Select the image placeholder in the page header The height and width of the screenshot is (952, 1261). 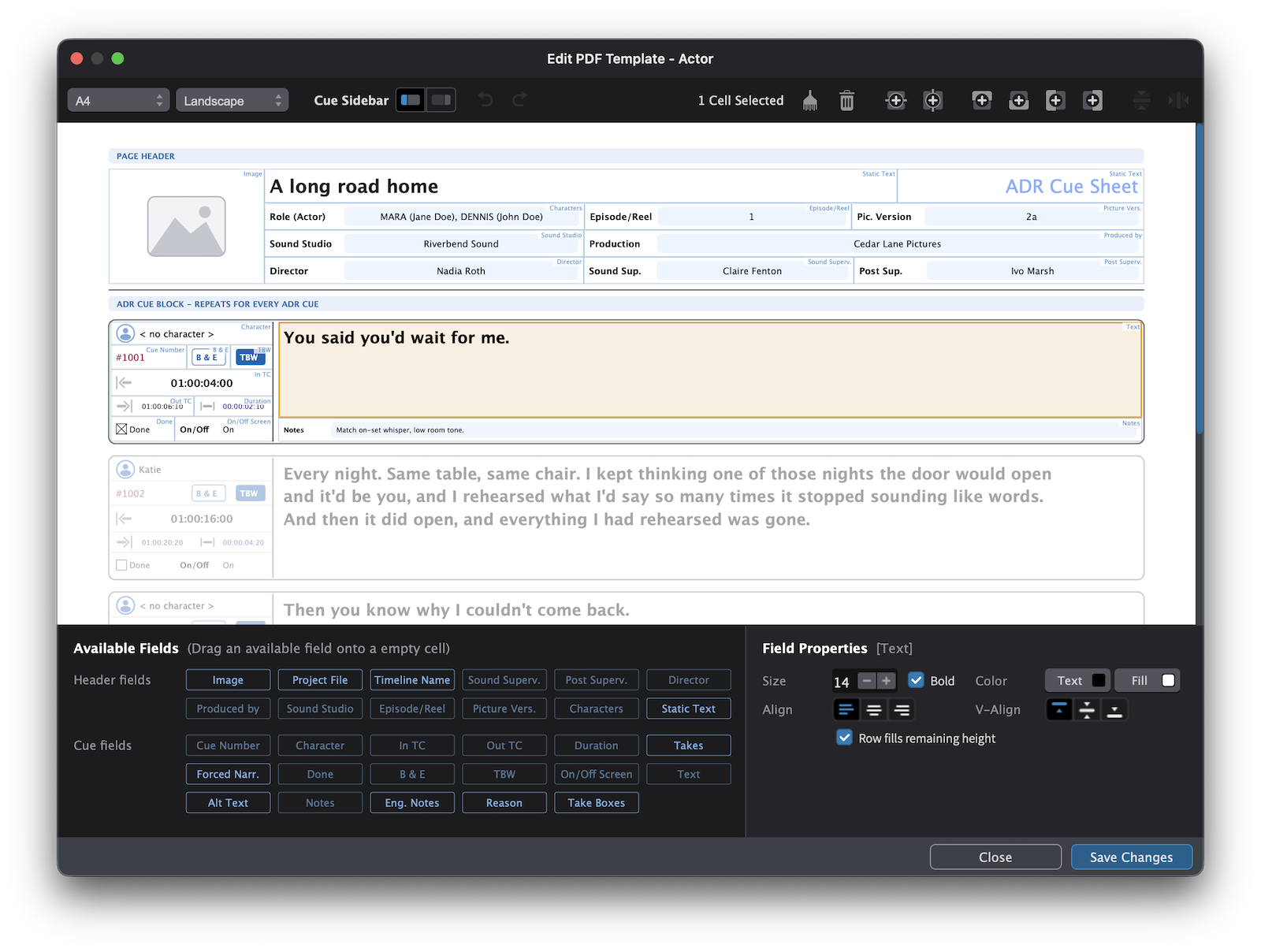[x=187, y=226]
